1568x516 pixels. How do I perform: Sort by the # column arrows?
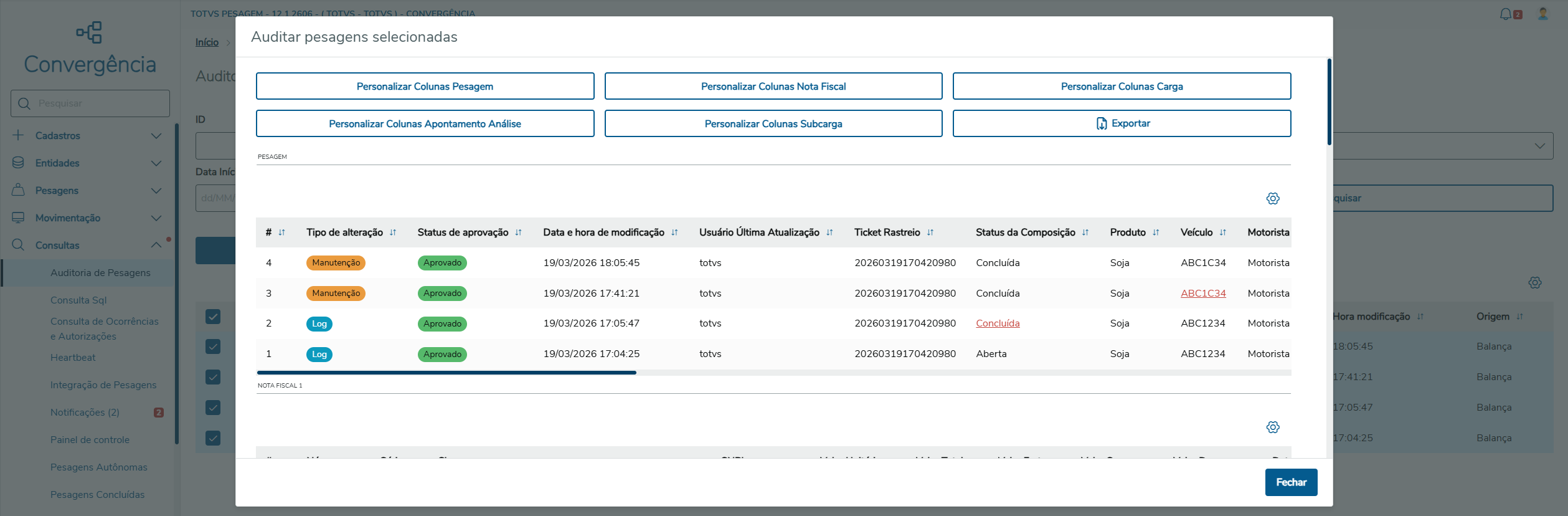282,232
